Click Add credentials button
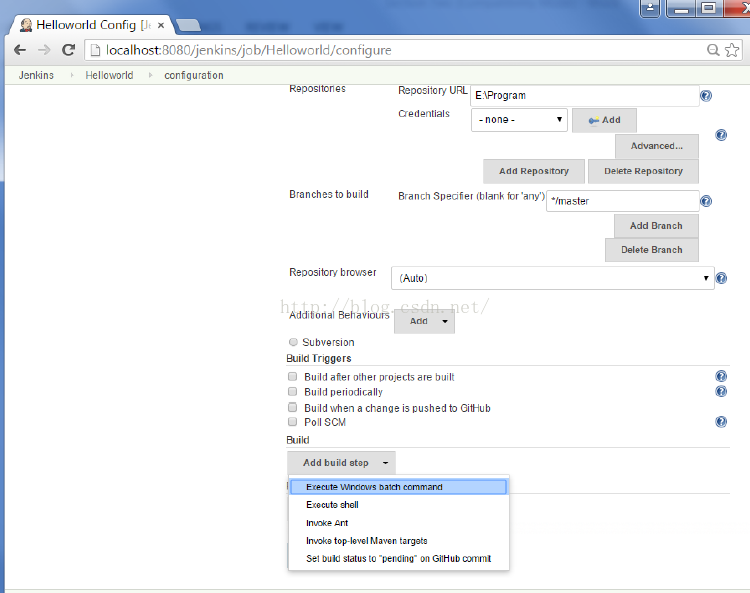This screenshot has width=750, height=593. tap(604, 120)
